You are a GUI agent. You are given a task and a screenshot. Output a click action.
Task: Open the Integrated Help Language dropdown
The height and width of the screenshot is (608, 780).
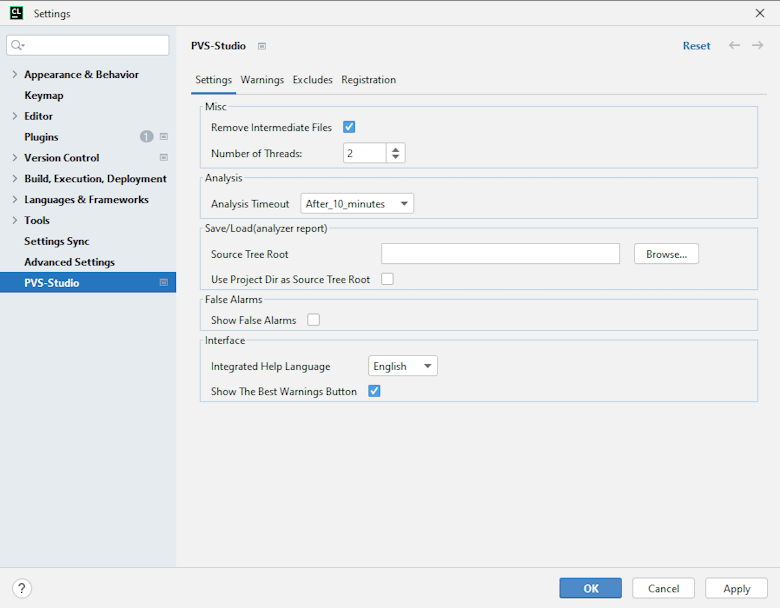click(403, 366)
